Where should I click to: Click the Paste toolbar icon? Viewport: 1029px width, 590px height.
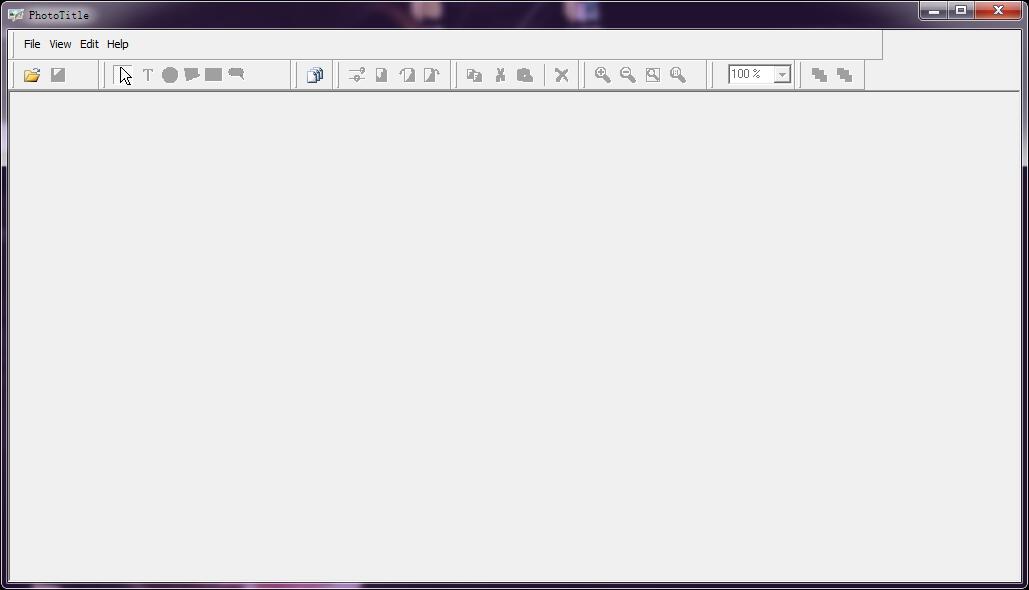525,74
